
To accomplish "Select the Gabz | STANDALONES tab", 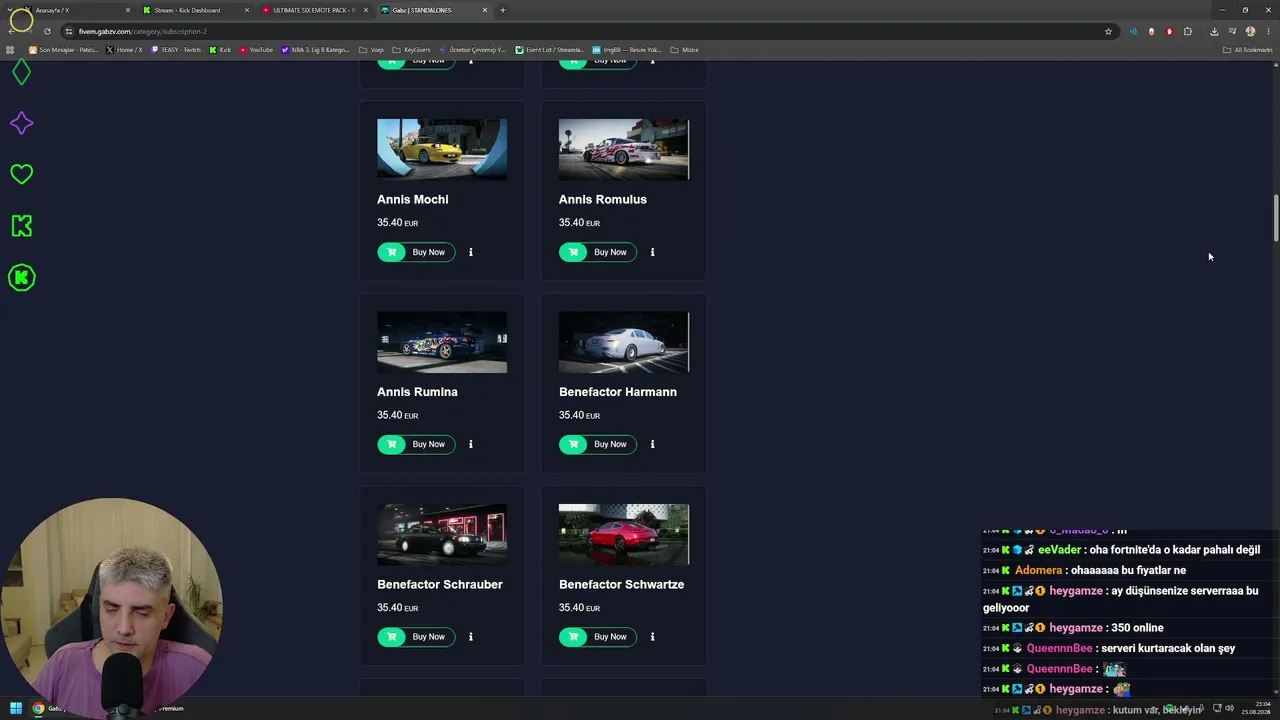I will pyautogui.click(x=433, y=10).
